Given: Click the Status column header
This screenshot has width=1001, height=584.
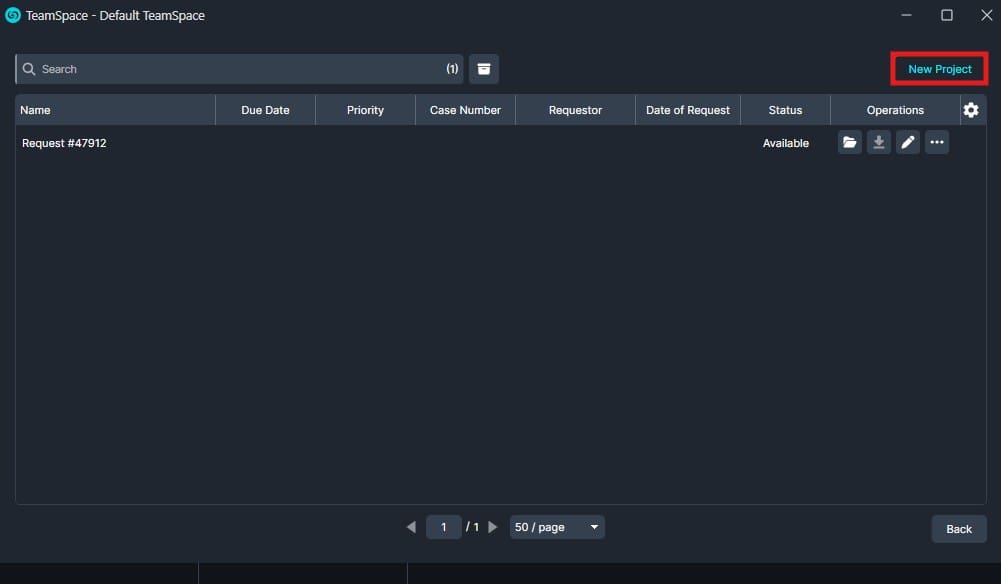Looking at the screenshot, I should point(785,110).
